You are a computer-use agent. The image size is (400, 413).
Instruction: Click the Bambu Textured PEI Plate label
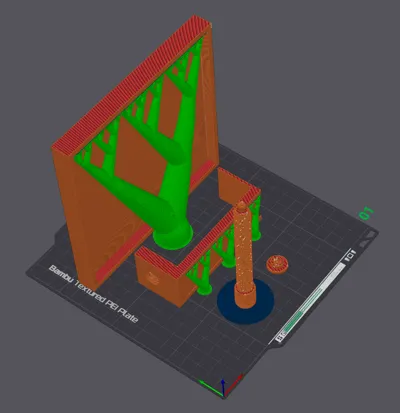tap(93, 294)
